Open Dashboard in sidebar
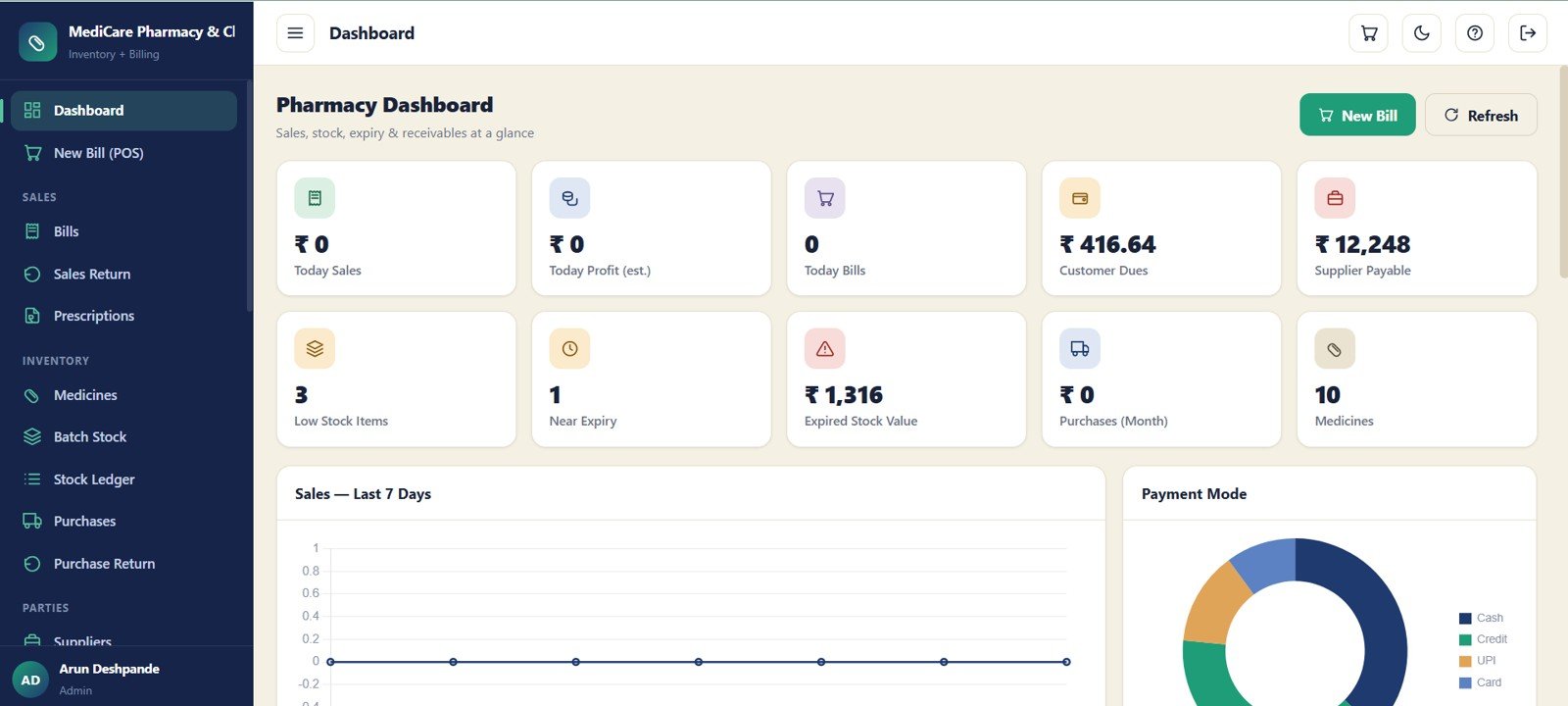1568x706 pixels. click(123, 111)
